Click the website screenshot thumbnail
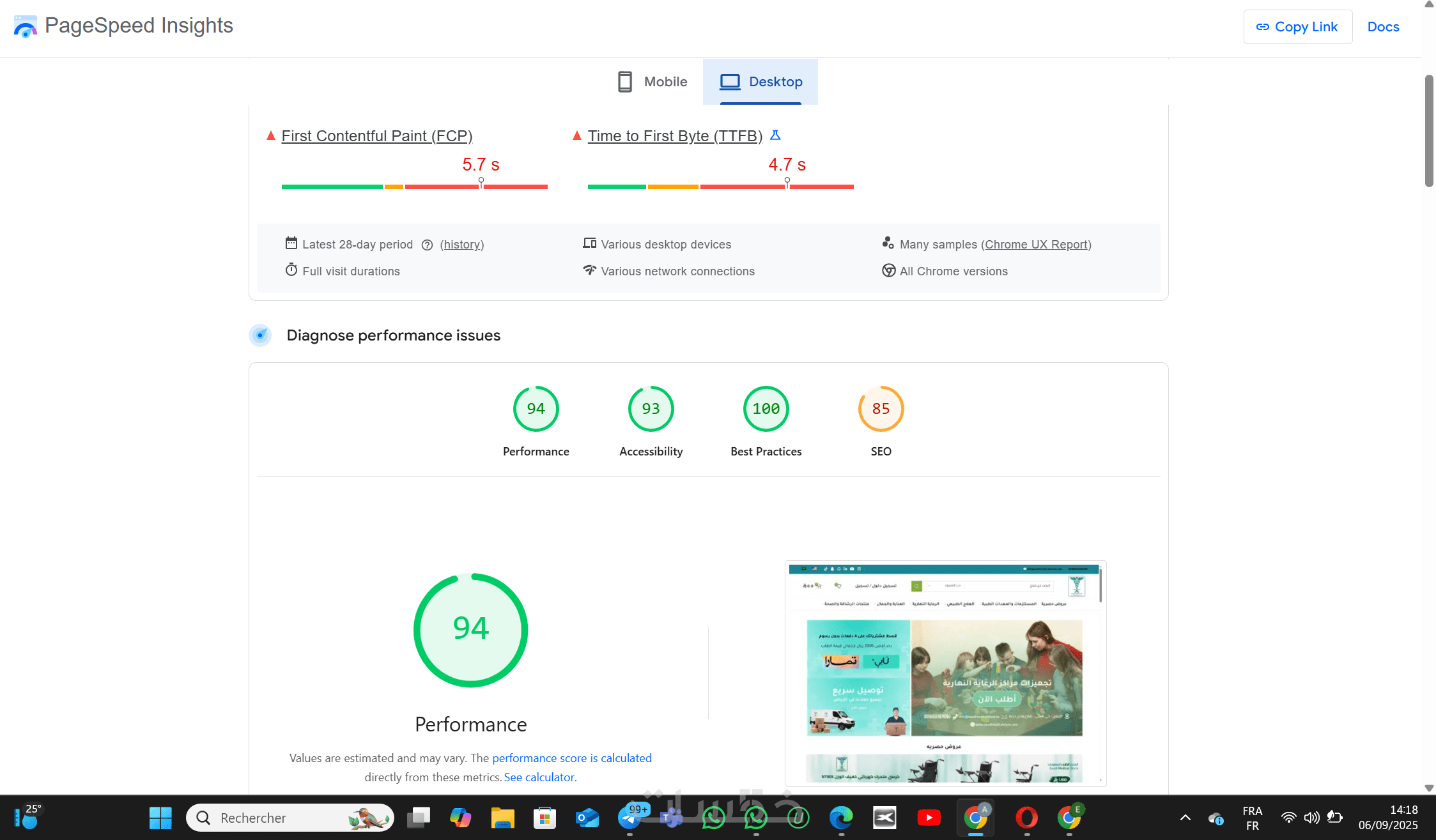The image size is (1436, 840). [945, 673]
